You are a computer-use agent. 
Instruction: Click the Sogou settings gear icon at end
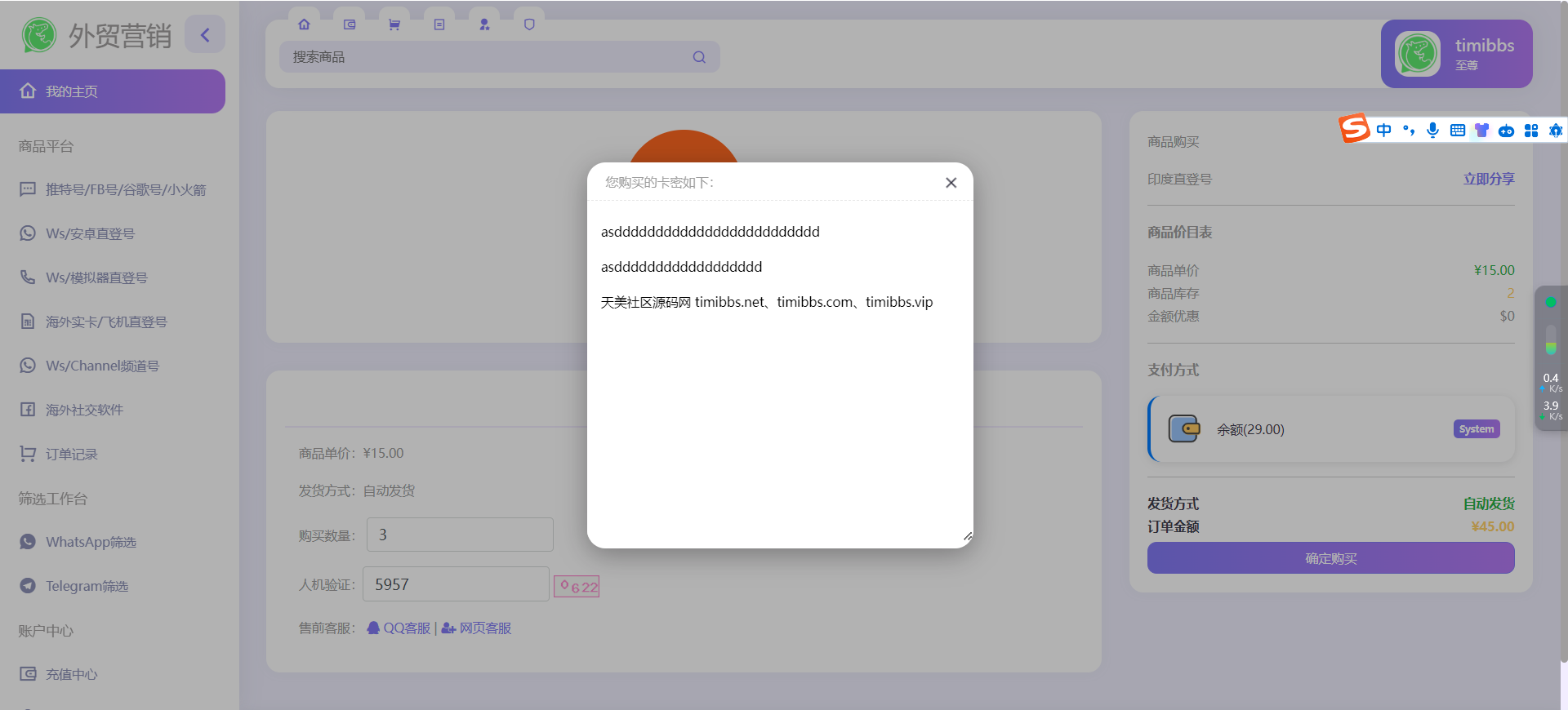1556,130
